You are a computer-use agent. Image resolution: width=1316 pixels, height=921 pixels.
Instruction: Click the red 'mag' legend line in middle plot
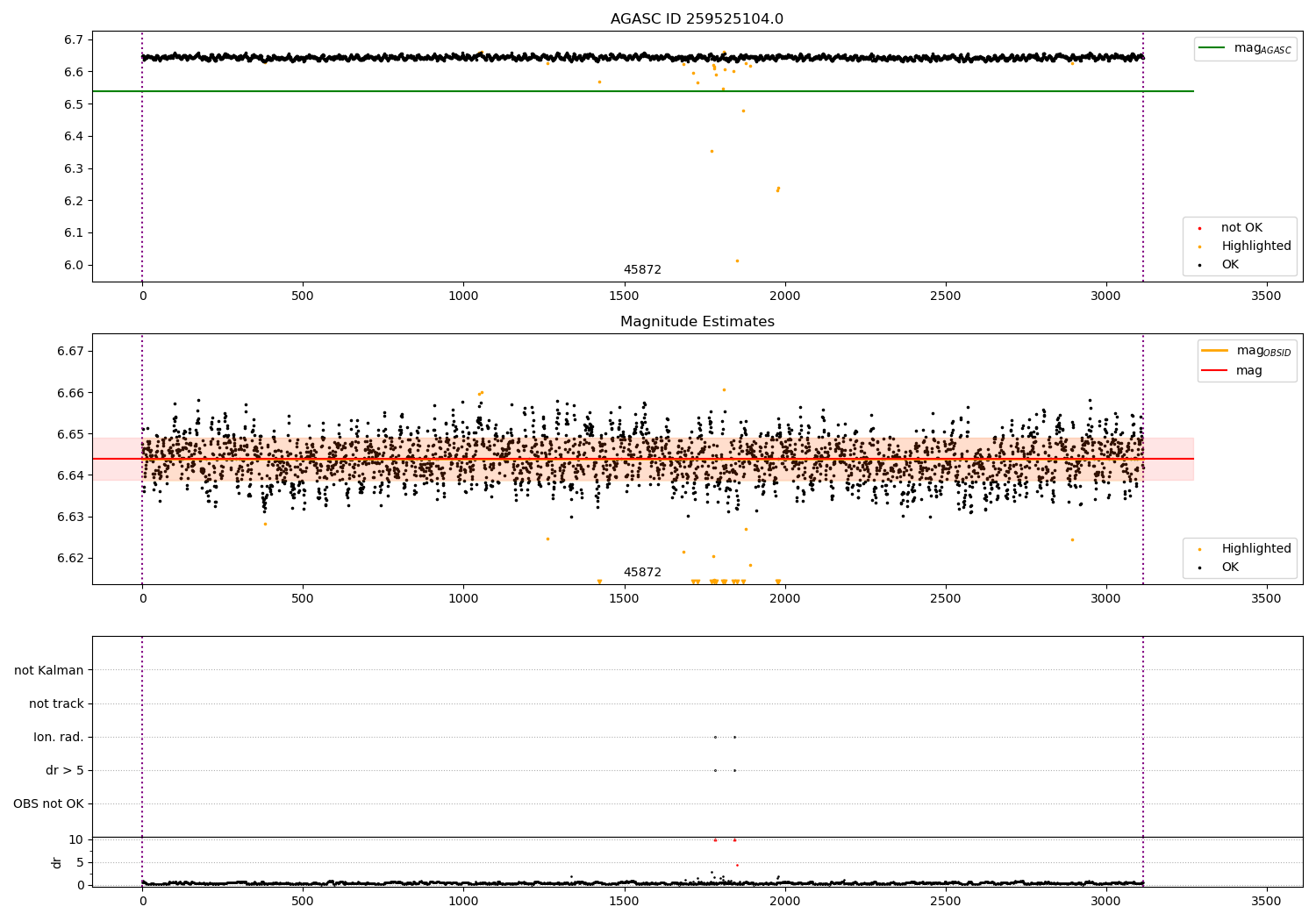1215,370
